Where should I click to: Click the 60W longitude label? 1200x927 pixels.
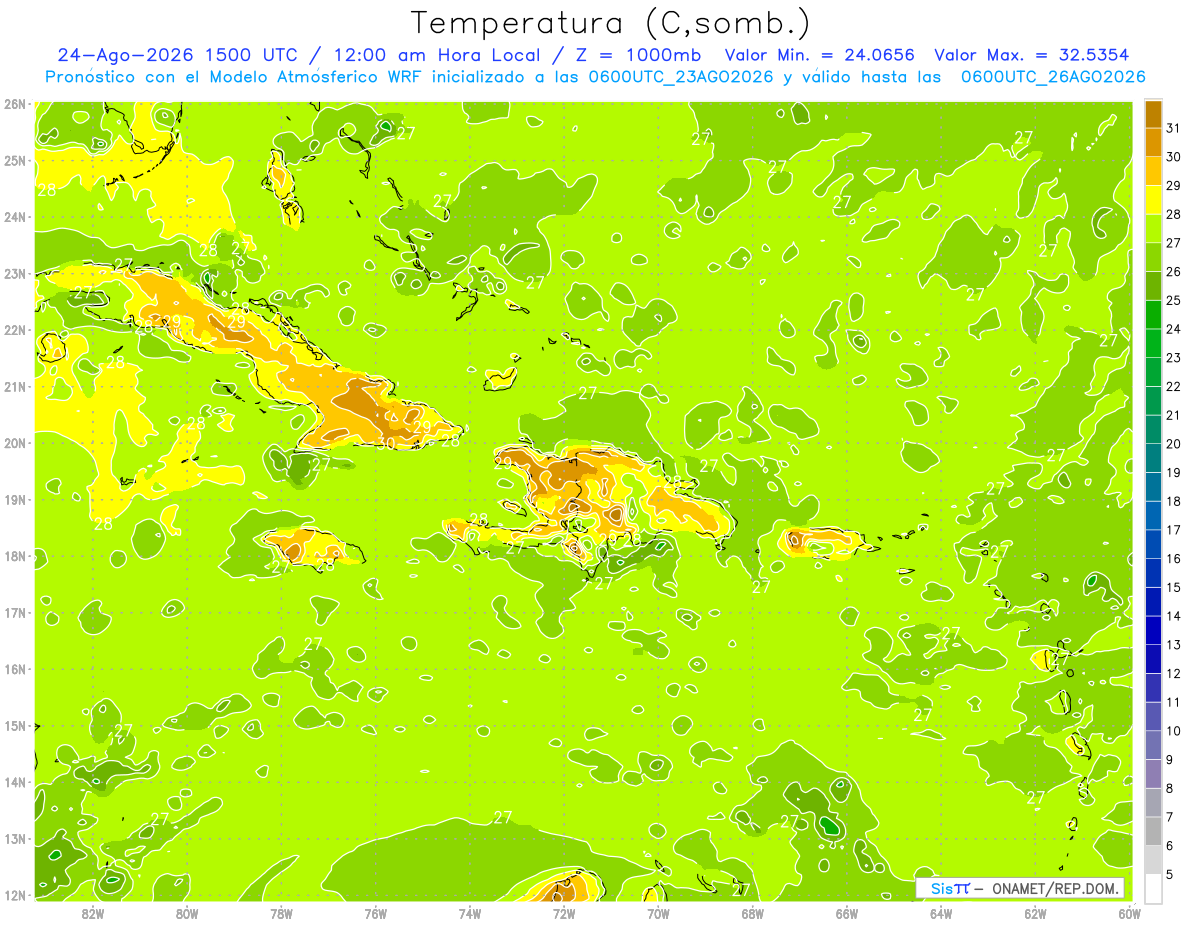1130,913
